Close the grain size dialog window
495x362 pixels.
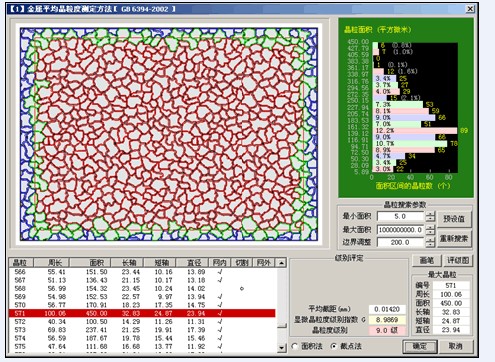[x=470, y=9]
